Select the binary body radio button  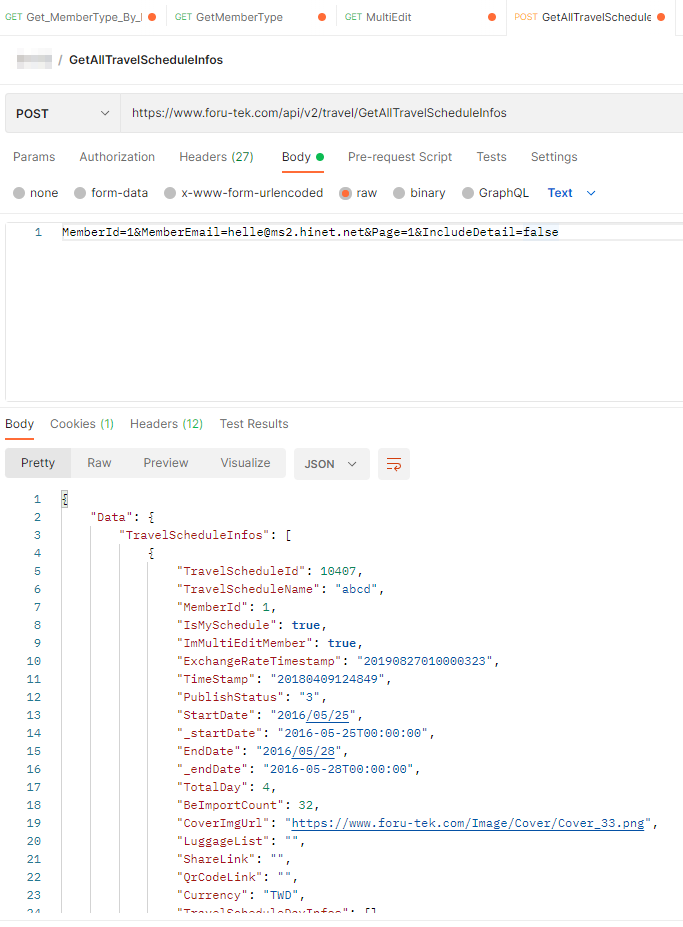(399, 193)
